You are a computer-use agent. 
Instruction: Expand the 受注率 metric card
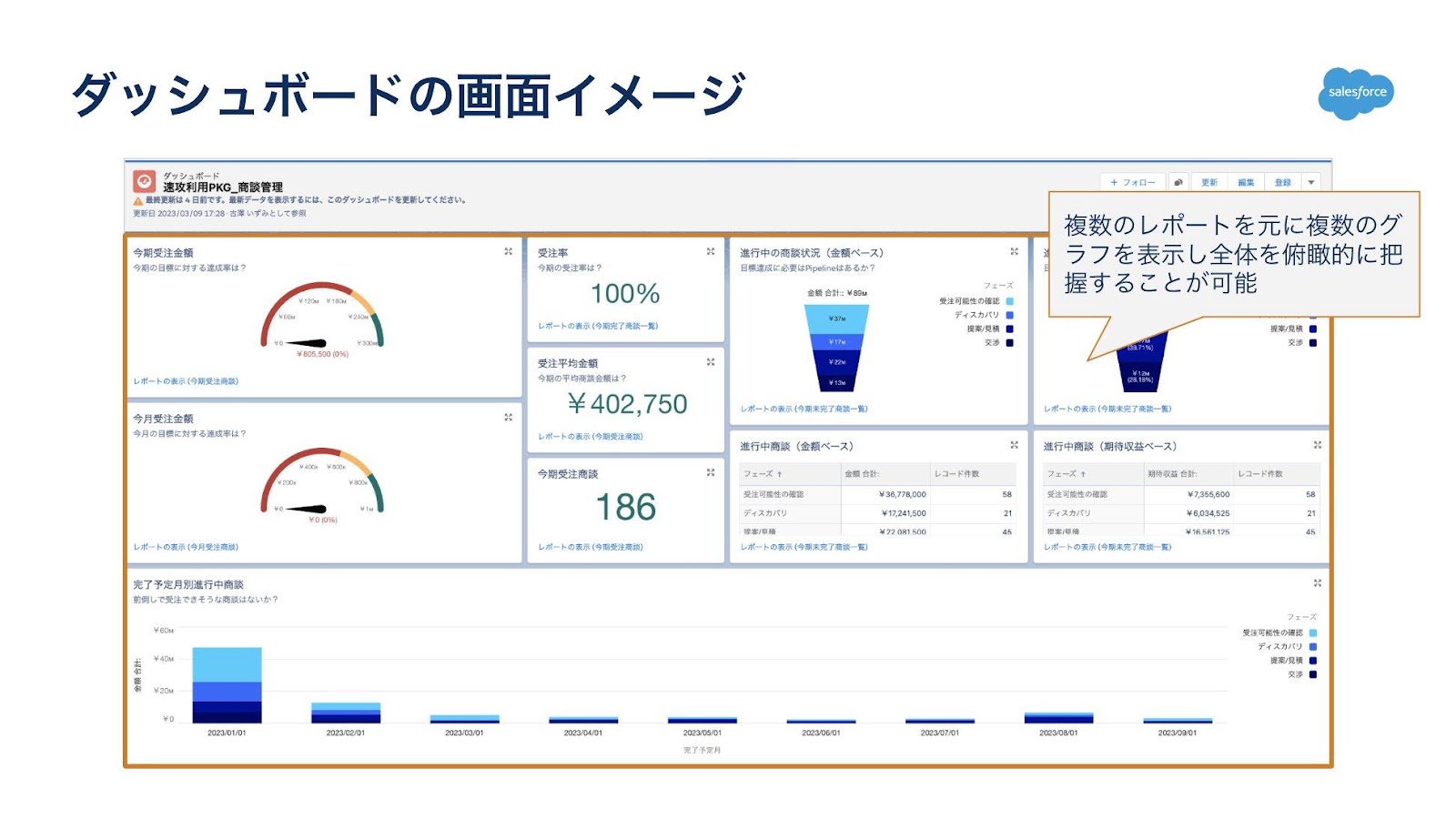pyautogui.click(x=711, y=251)
